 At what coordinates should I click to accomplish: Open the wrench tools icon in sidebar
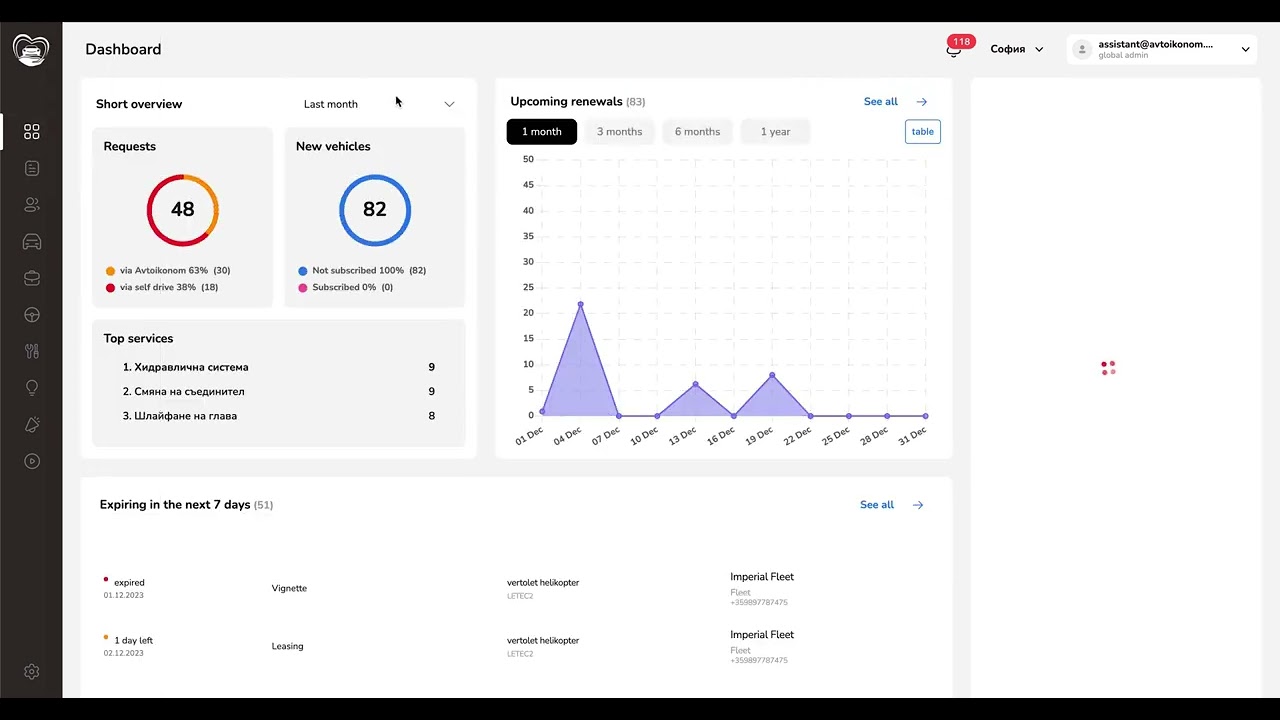pos(31,351)
